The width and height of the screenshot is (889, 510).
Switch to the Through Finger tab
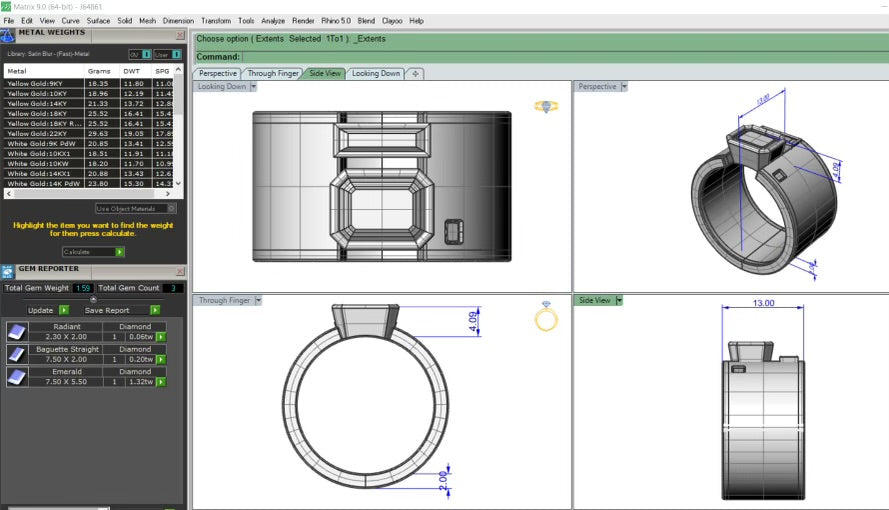273,73
